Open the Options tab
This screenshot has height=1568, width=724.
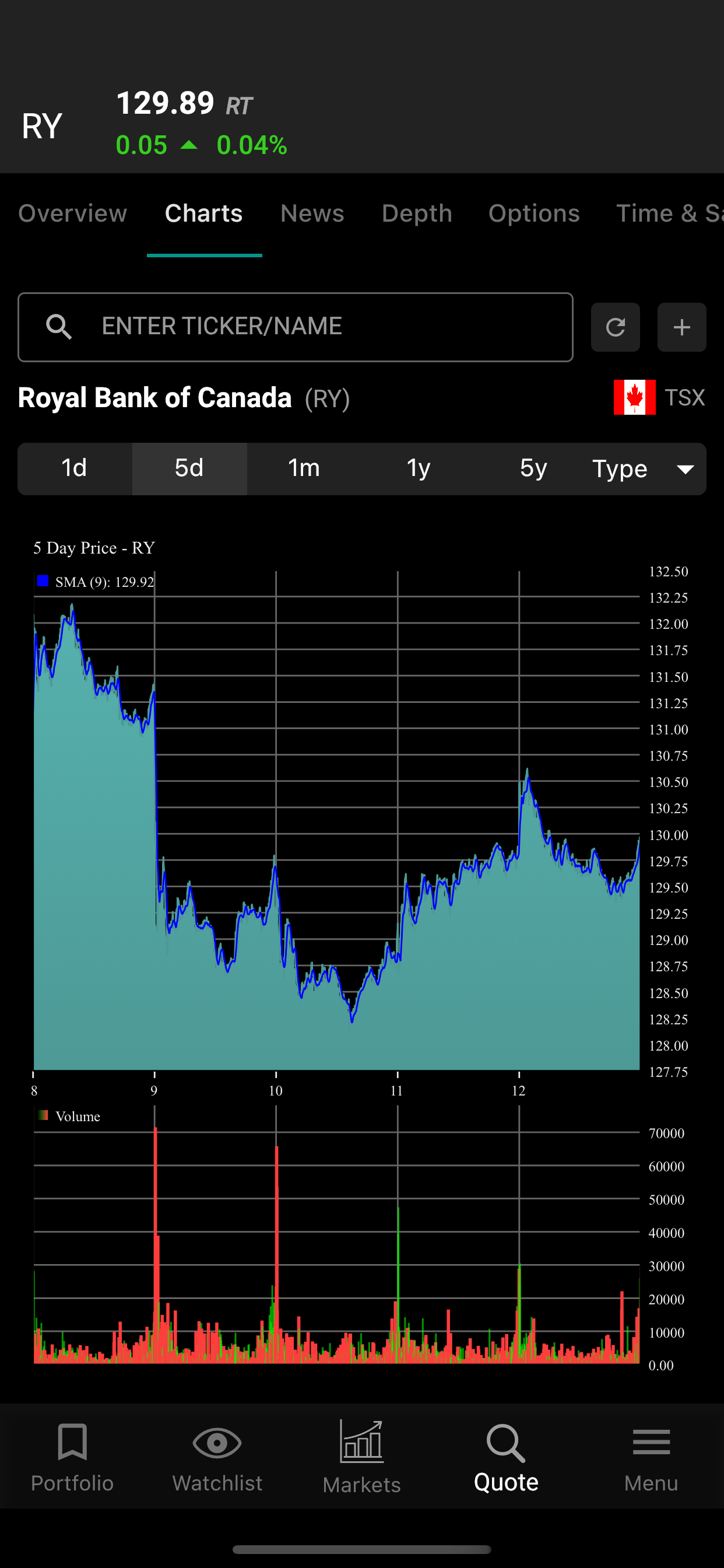point(533,213)
